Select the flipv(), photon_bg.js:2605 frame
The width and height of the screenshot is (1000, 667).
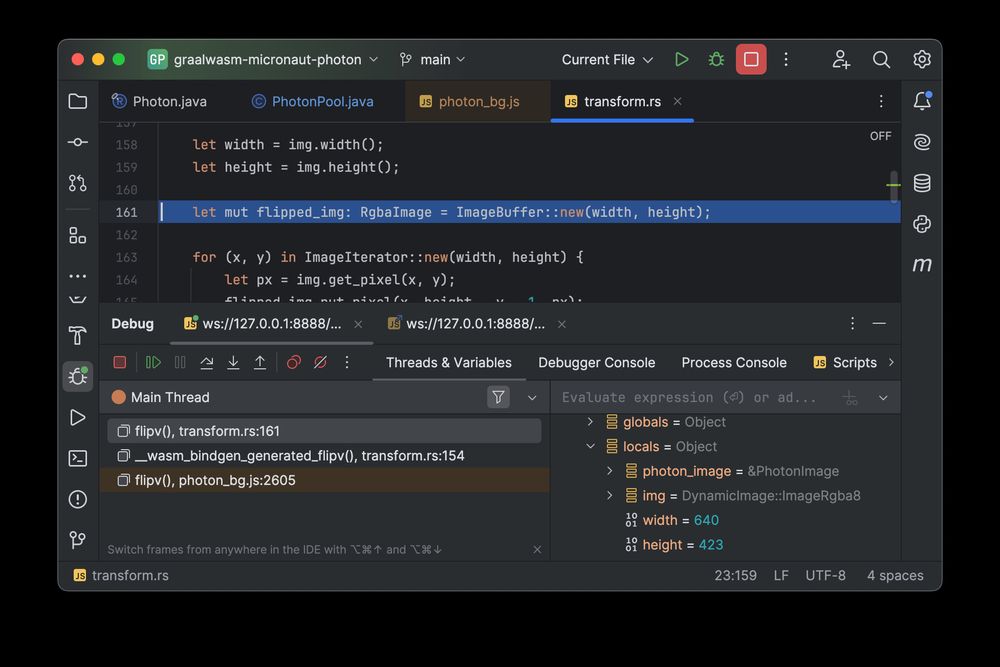[325, 480]
